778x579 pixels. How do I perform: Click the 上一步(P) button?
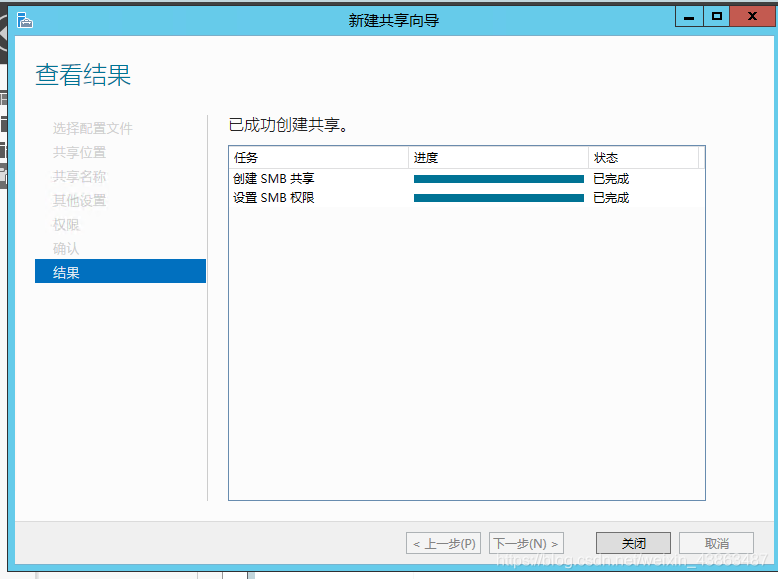444,543
